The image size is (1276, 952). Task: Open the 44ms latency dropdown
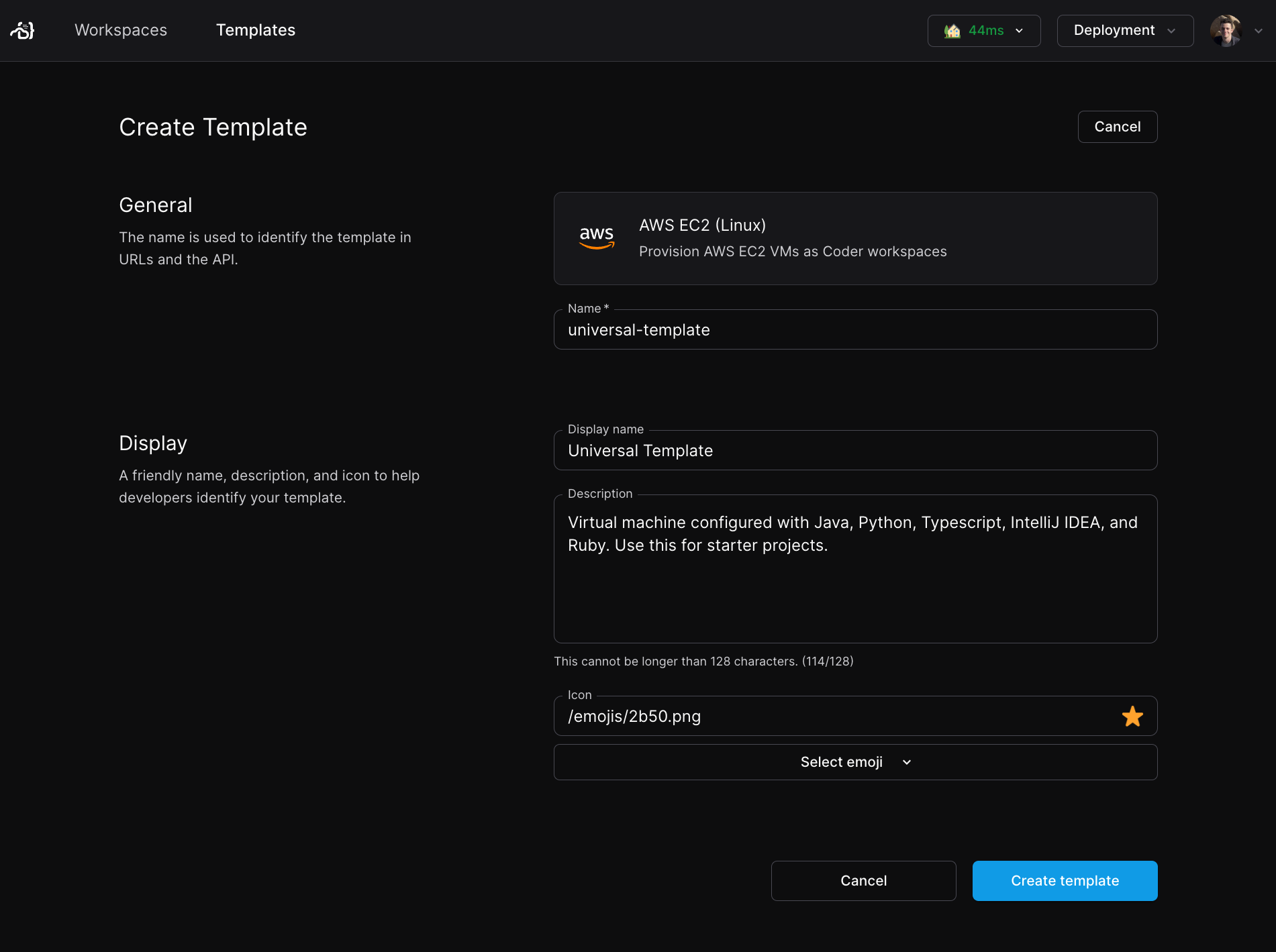pos(984,31)
